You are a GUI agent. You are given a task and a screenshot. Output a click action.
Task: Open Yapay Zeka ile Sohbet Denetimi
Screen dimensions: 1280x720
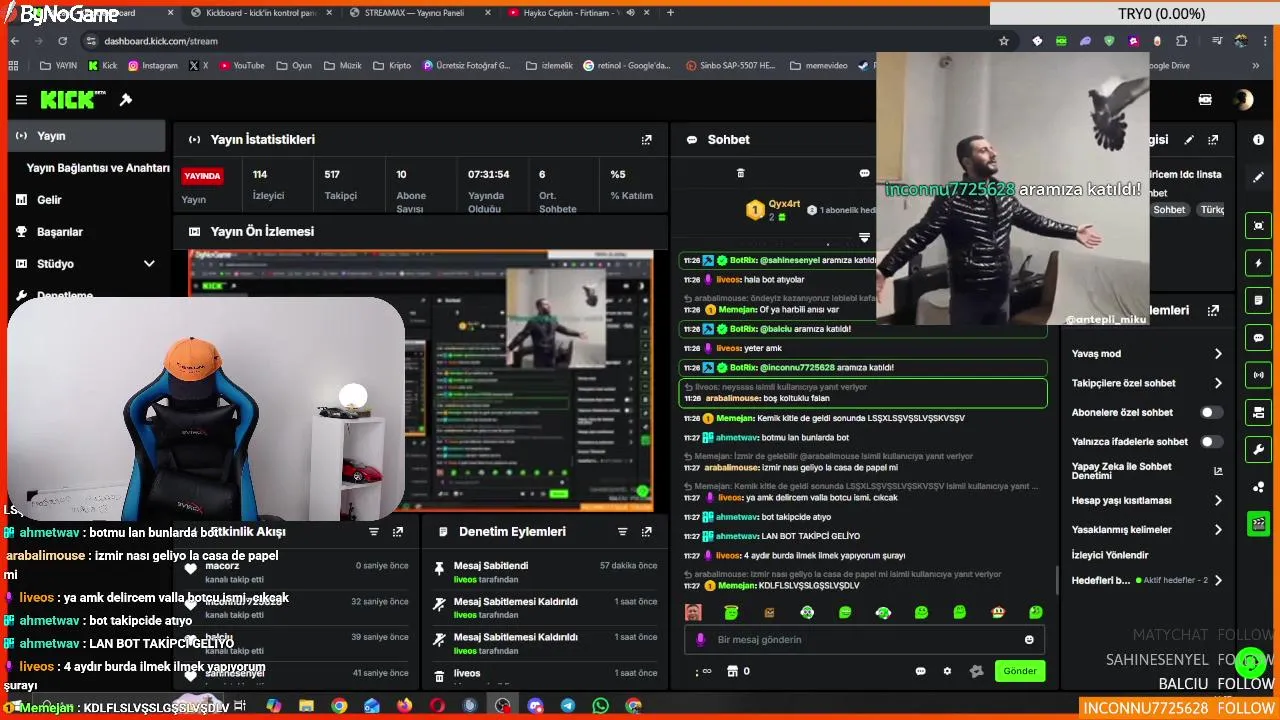1147,471
